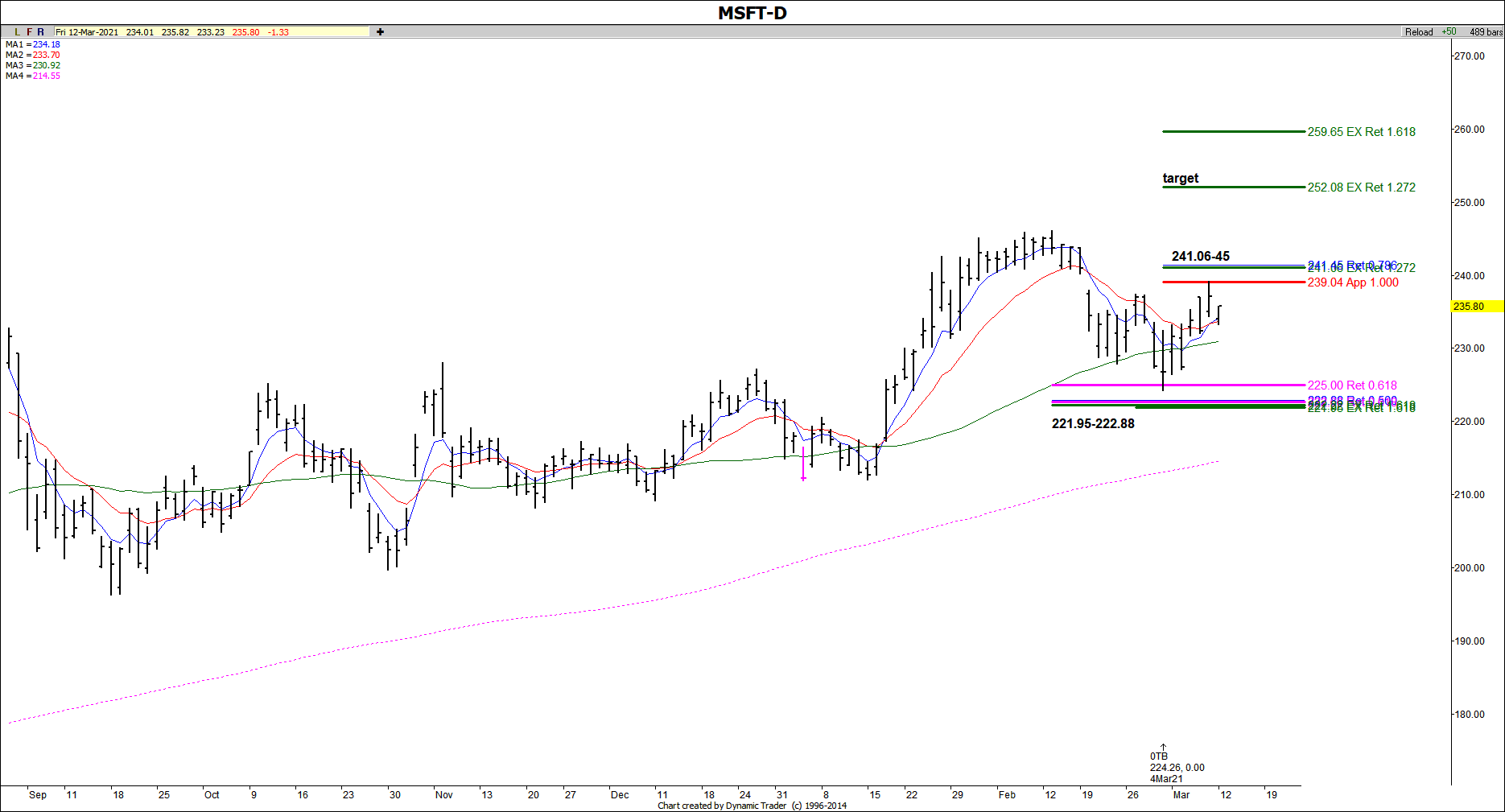Click the 241.06-45 zone annotation

click(x=1200, y=257)
